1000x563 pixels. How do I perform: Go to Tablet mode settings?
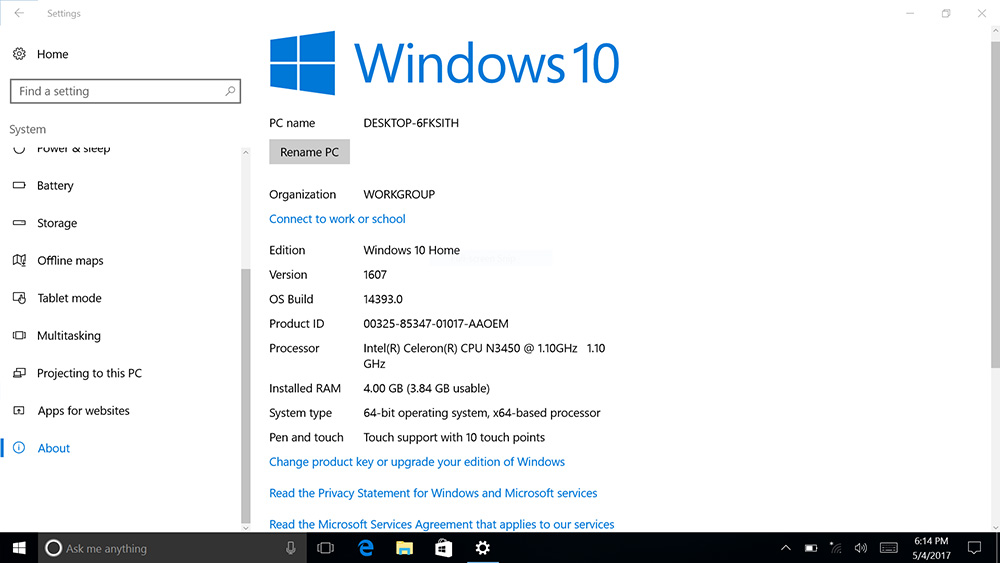tap(69, 298)
